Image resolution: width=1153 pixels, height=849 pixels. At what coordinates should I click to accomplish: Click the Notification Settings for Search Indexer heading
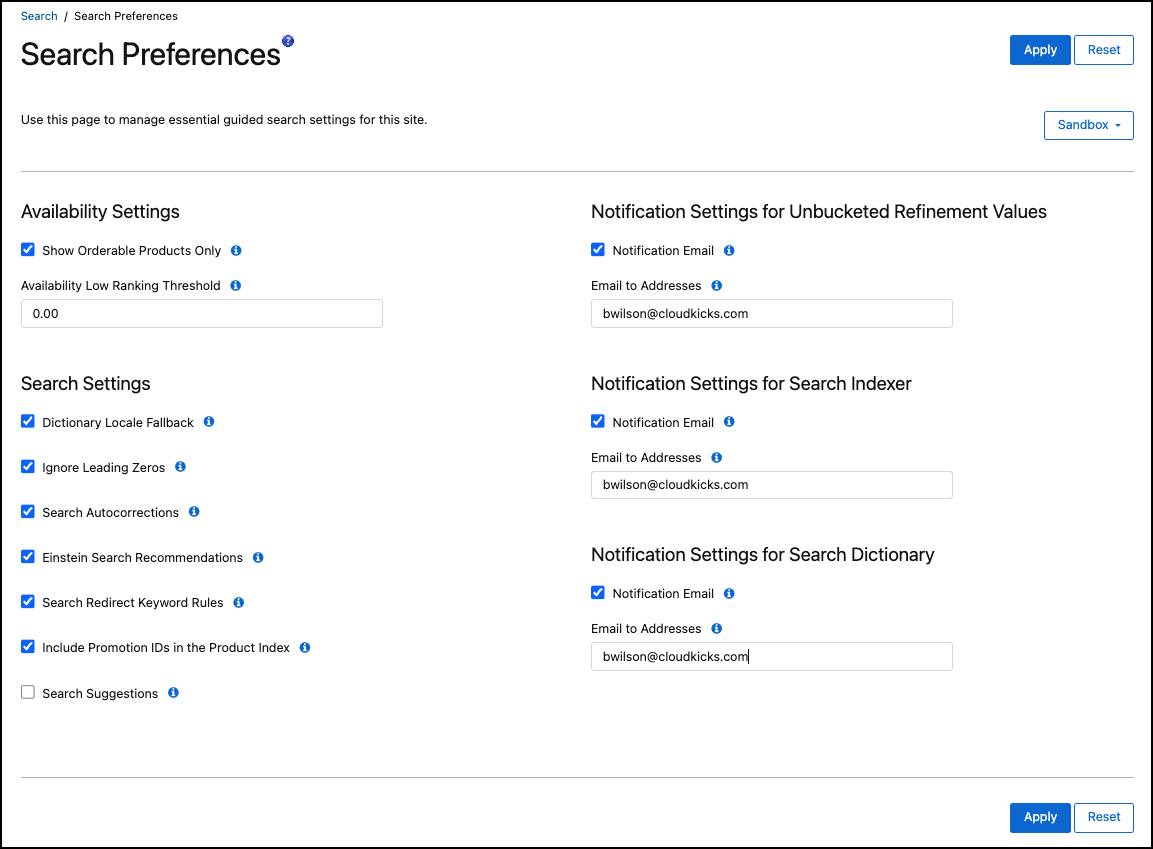point(751,384)
